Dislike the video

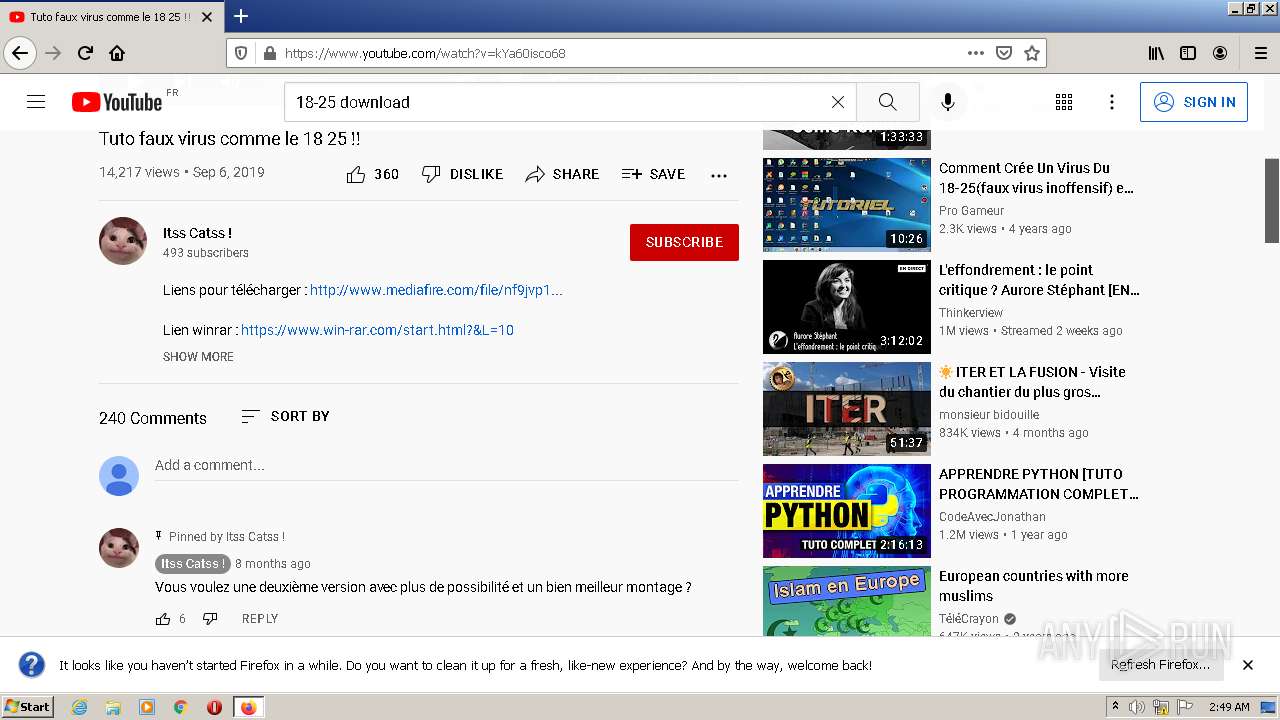point(462,174)
